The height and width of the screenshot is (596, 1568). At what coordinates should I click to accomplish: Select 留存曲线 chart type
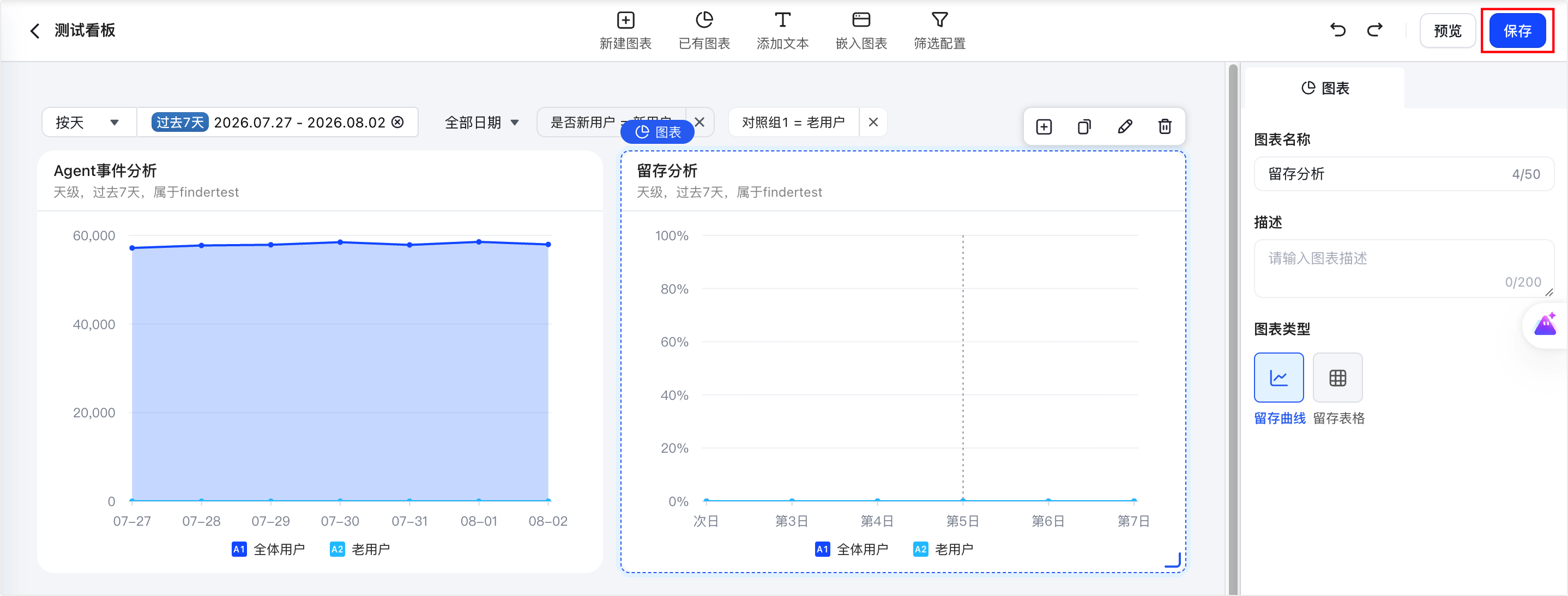(1278, 378)
